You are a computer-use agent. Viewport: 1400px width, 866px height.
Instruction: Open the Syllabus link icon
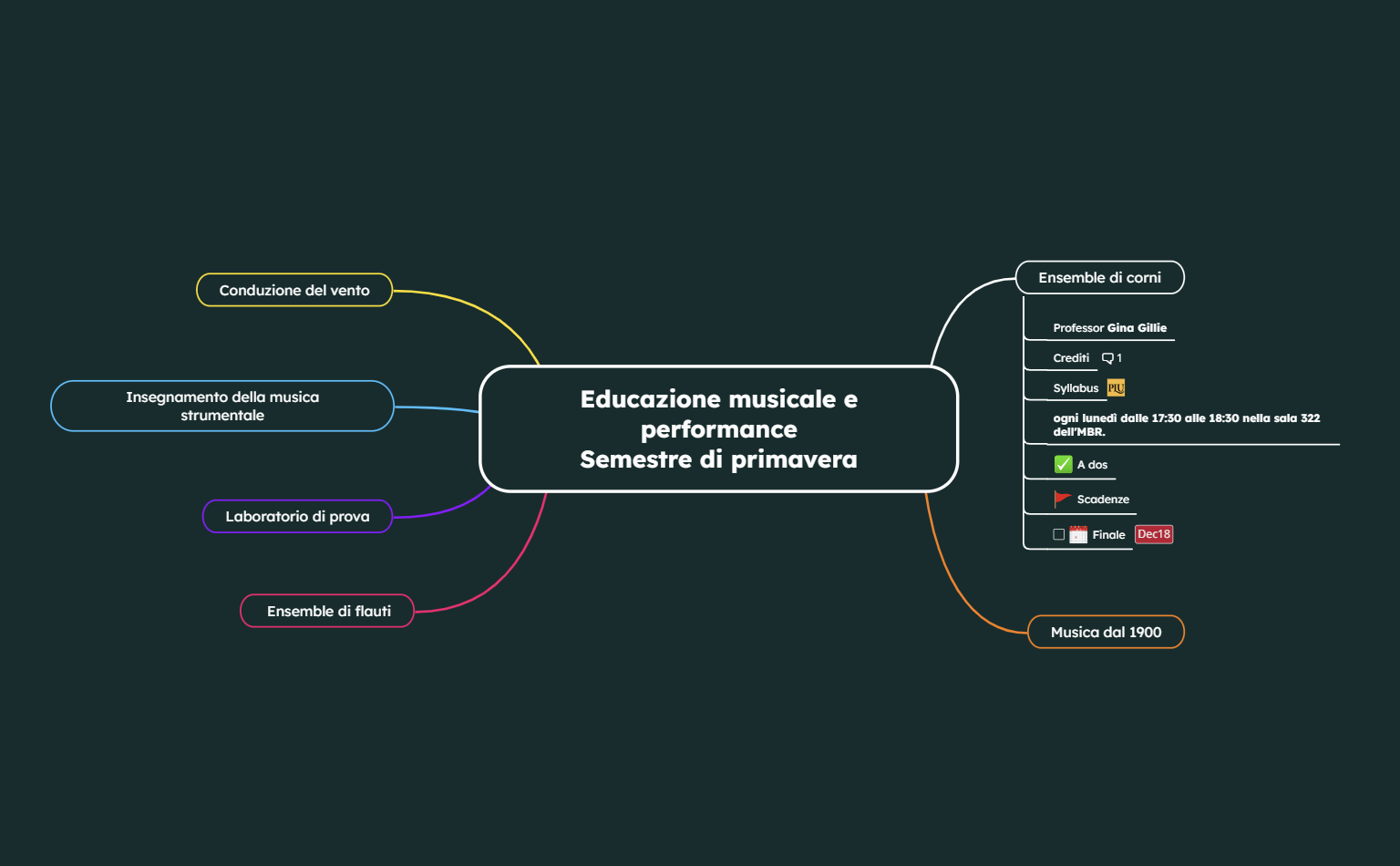(1116, 388)
